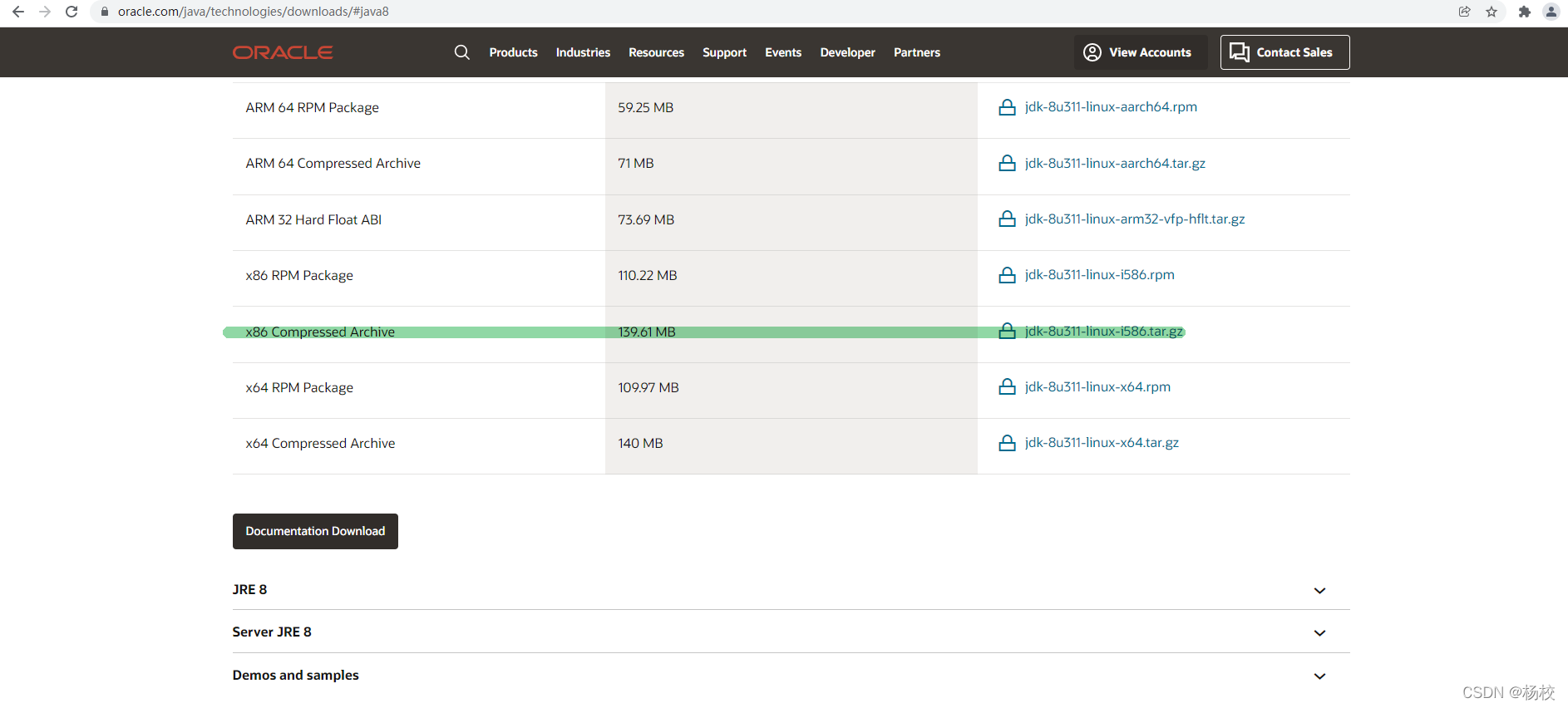The width and height of the screenshot is (1568, 708).
Task: Select the 'ARM 32 Hard Float ABI' text
Action: (313, 219)
